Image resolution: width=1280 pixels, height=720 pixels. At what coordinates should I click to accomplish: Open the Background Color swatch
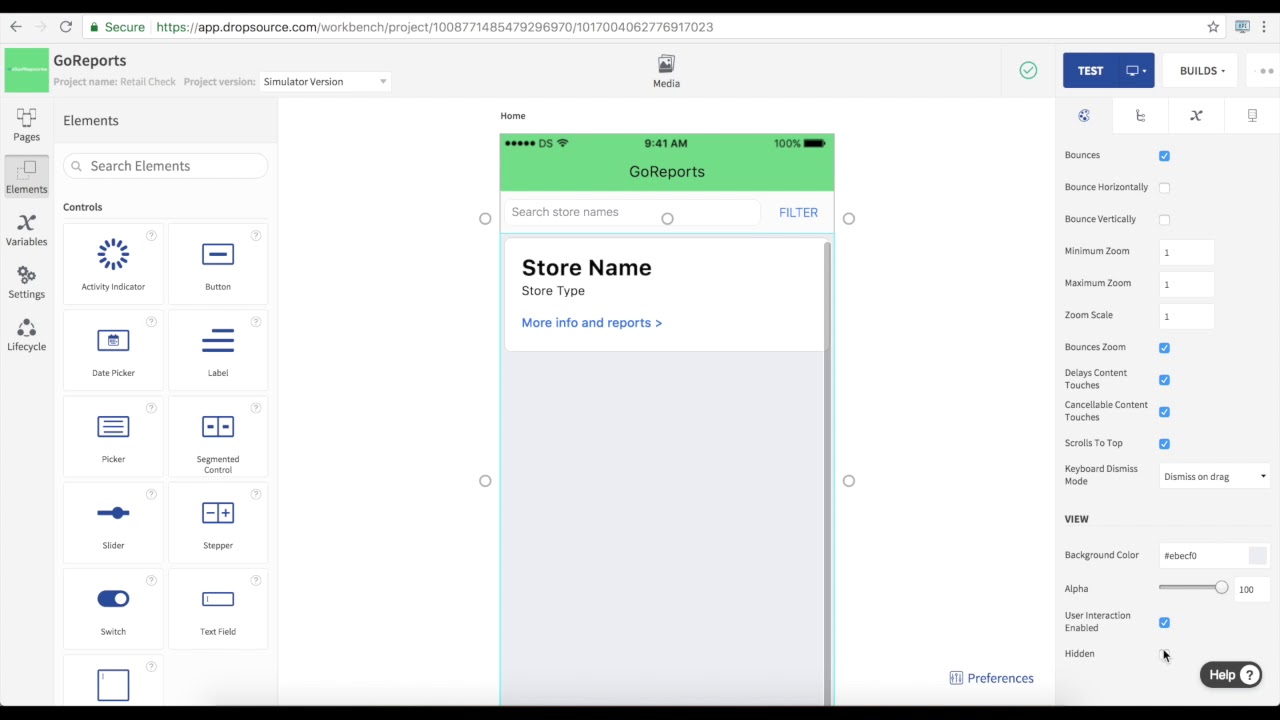pos(1258,556)
